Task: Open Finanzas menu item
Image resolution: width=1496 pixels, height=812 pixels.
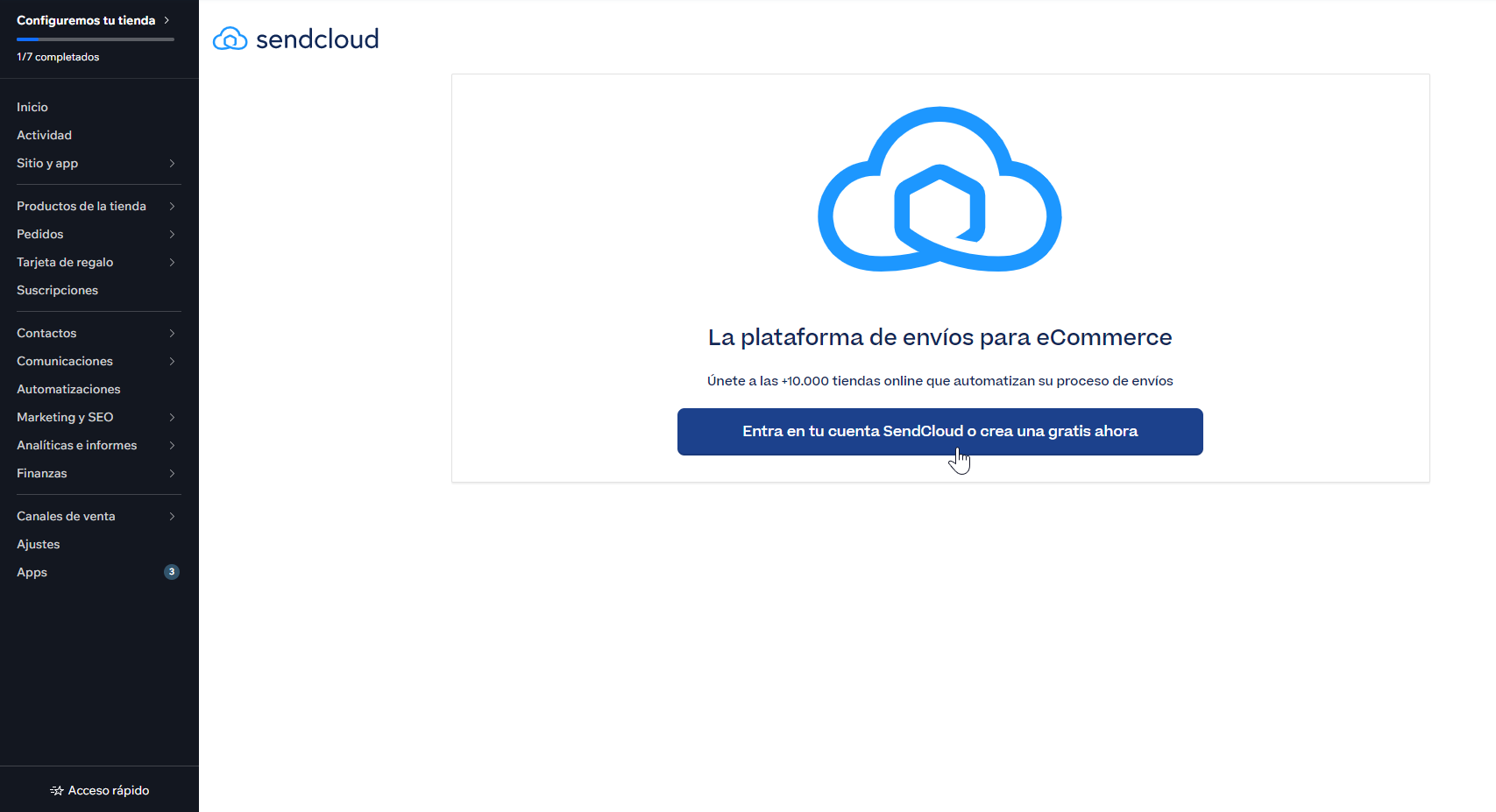Action: pos(42,473)
